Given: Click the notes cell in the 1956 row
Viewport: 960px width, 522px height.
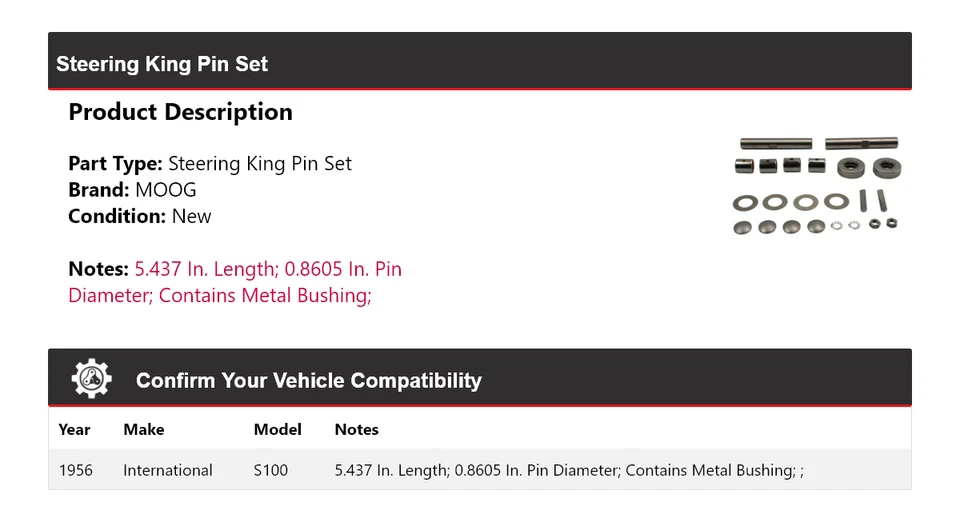Looking at the screenshot, I should [x=568, y=470].
